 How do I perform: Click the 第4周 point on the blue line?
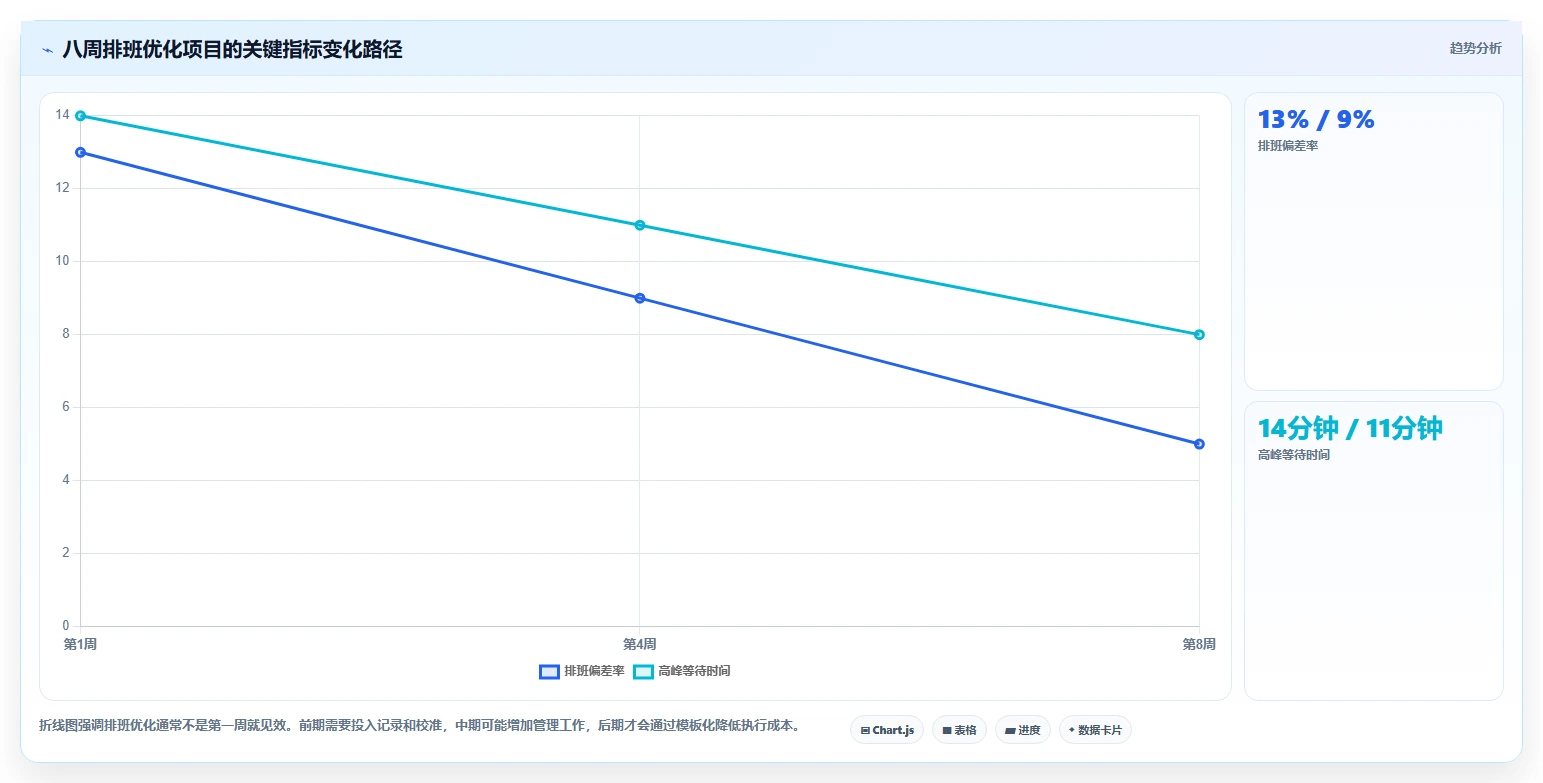[640, 298]
